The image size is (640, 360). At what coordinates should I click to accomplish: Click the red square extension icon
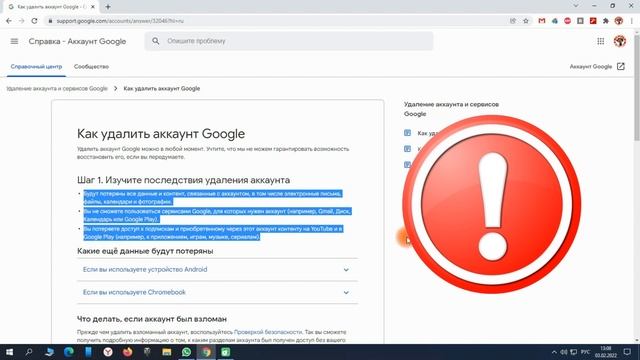(593, 21)
